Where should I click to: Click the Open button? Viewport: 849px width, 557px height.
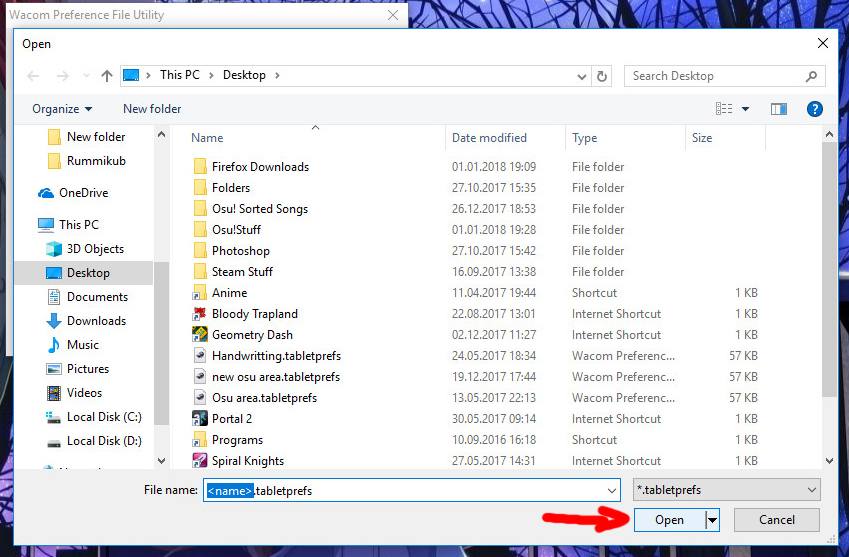669,520
